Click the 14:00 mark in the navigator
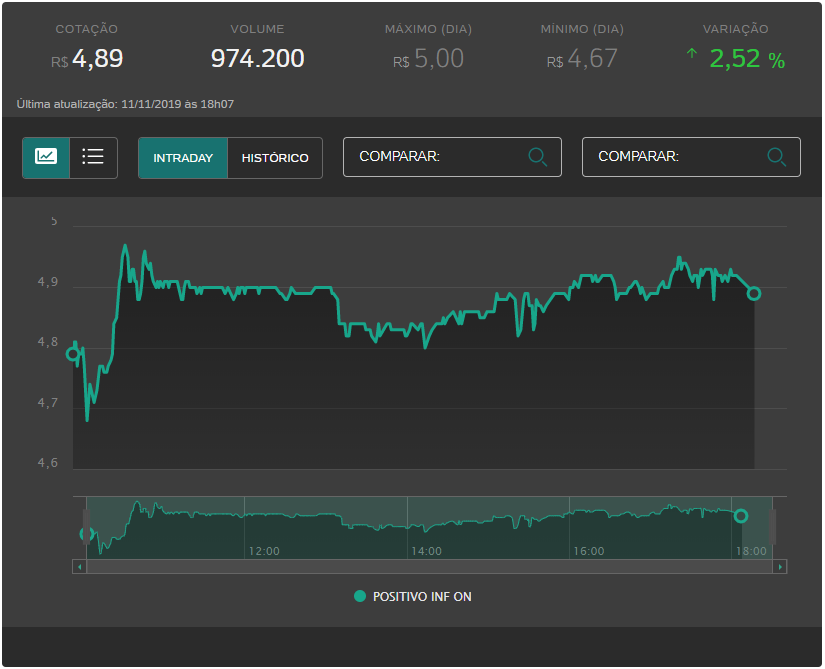The width and height of the screenshot is (825, 669). pos(426,551)
